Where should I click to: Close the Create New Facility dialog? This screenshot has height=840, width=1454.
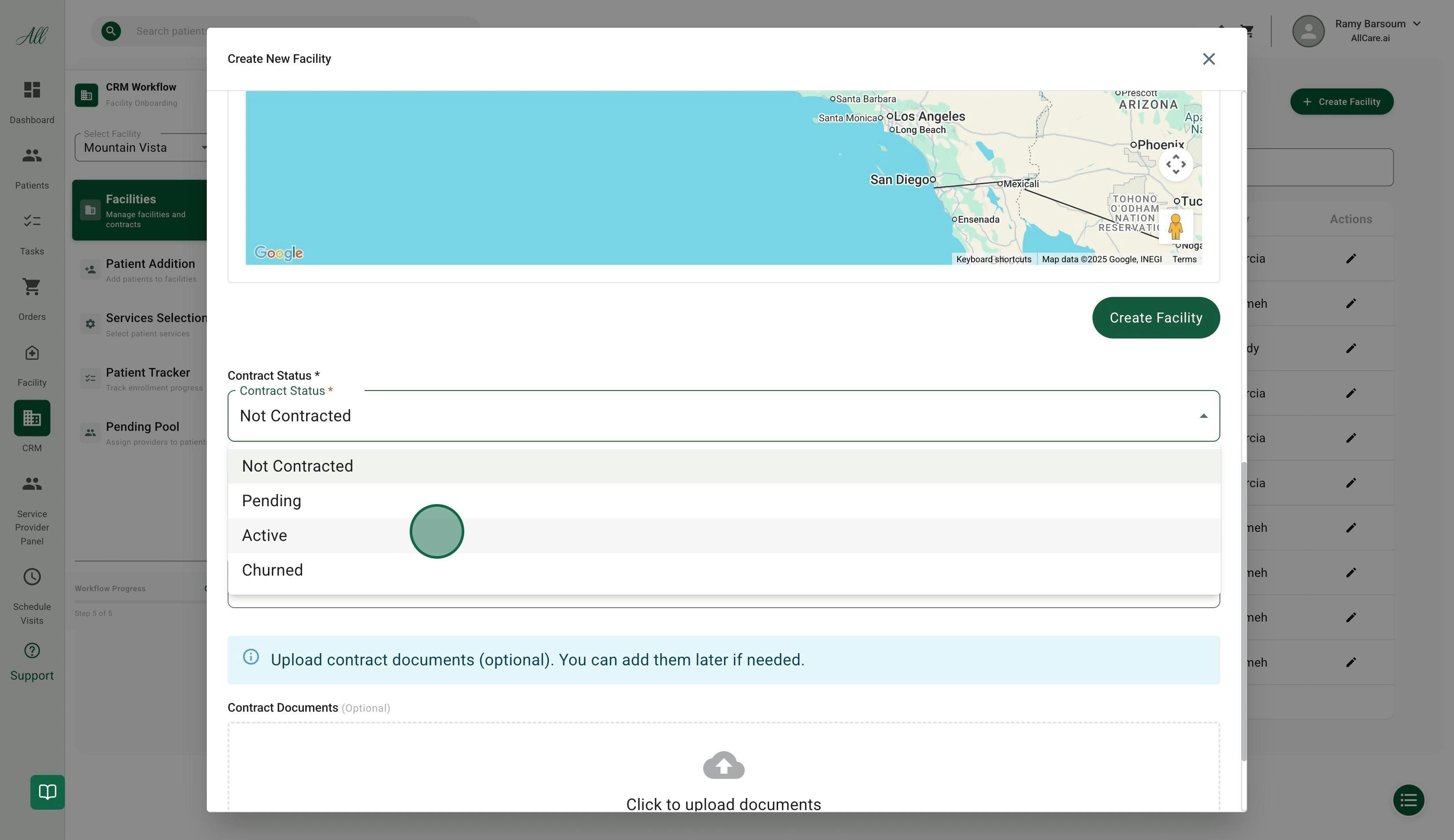pos(1208,59)
